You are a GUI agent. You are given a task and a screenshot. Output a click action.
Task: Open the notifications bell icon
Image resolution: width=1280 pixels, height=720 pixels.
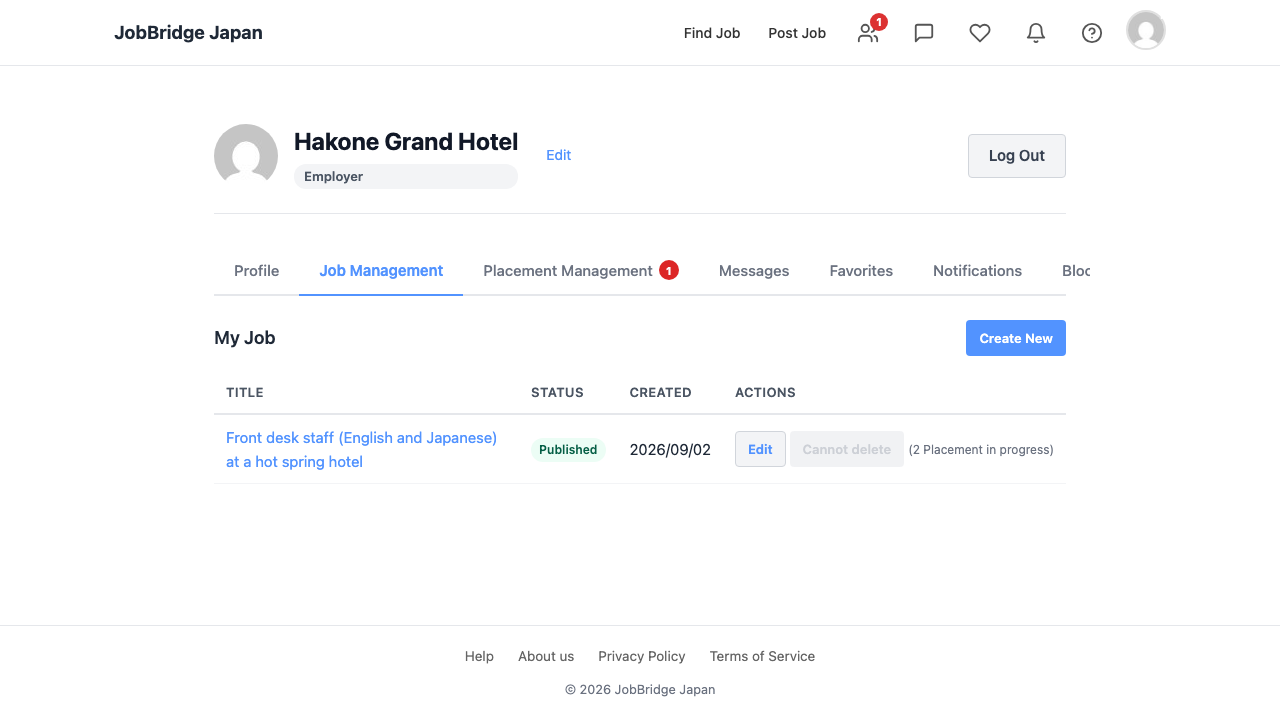(1036, 33)
